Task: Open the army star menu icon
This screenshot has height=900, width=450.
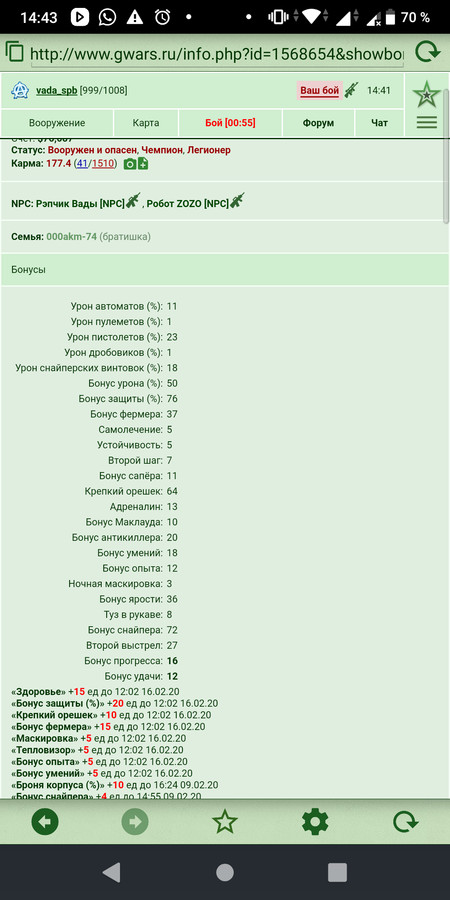Action: 426,95
